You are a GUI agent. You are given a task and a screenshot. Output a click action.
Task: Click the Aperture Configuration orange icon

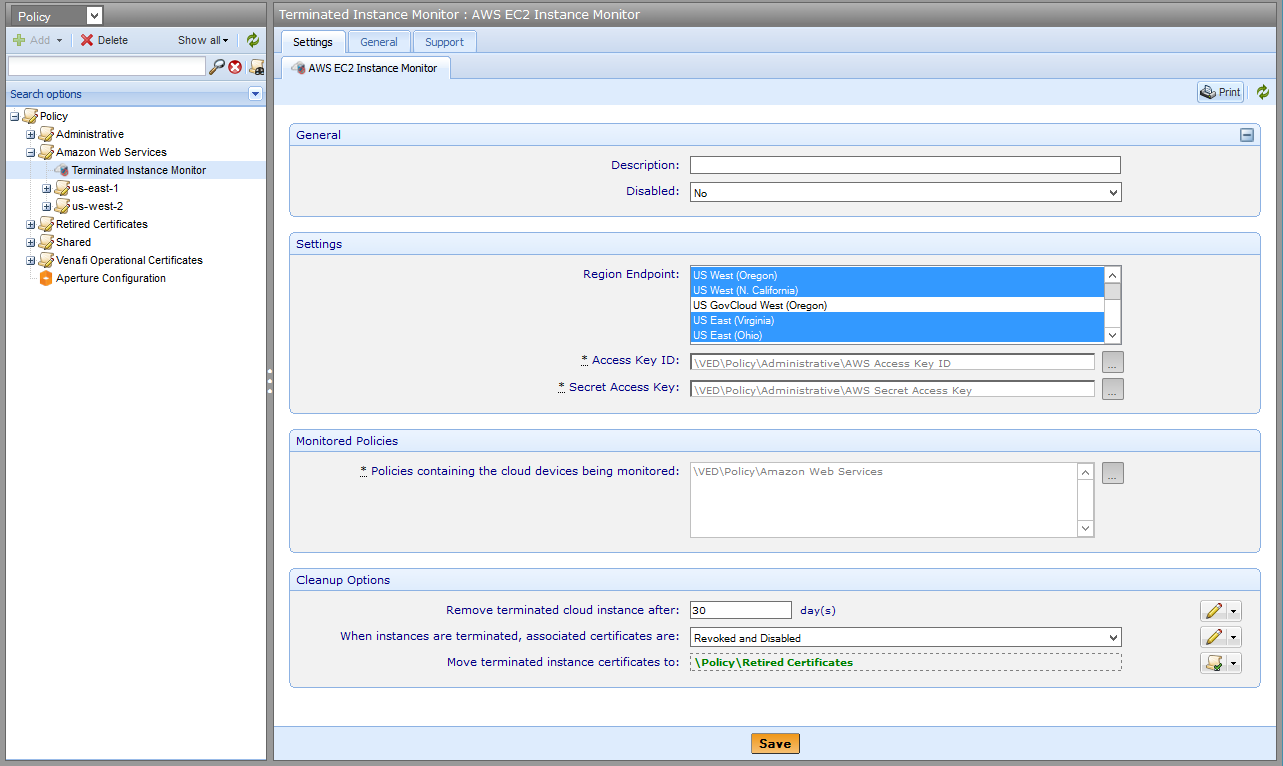[x=45, y=278]
